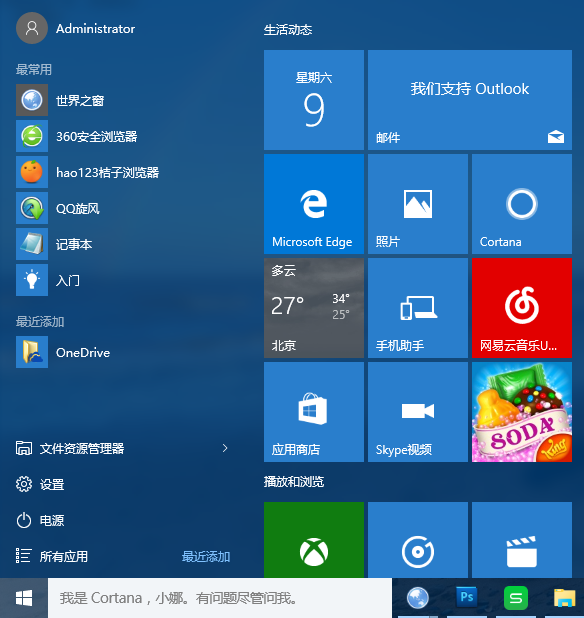Viewport: 584px width, 618px height.
Task: Open the 手机助手 phone companion tile
Action: 418,308
